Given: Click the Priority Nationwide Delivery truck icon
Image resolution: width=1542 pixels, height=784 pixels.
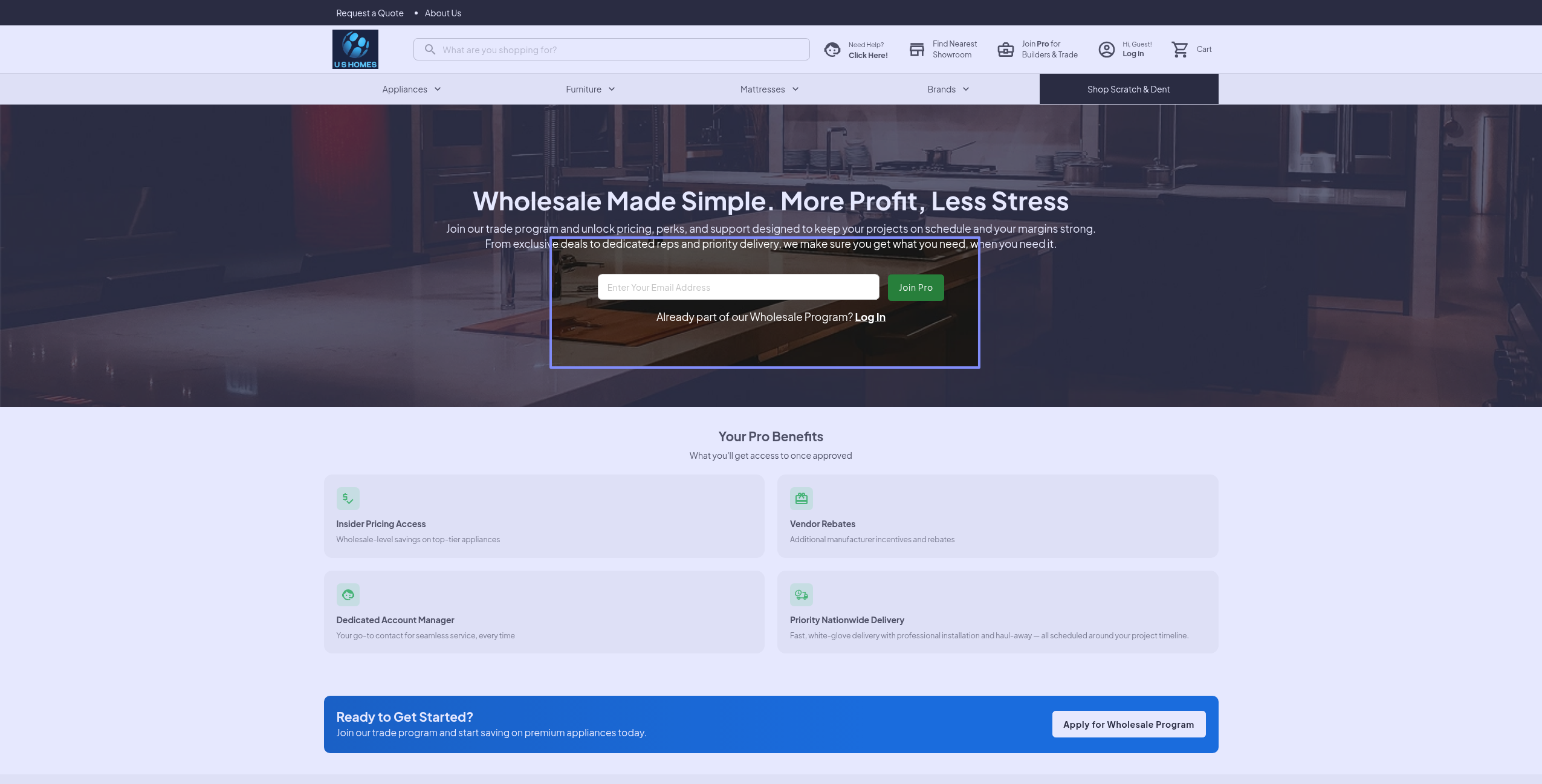Looking at the screenshot, I should [x=801, y=595].
